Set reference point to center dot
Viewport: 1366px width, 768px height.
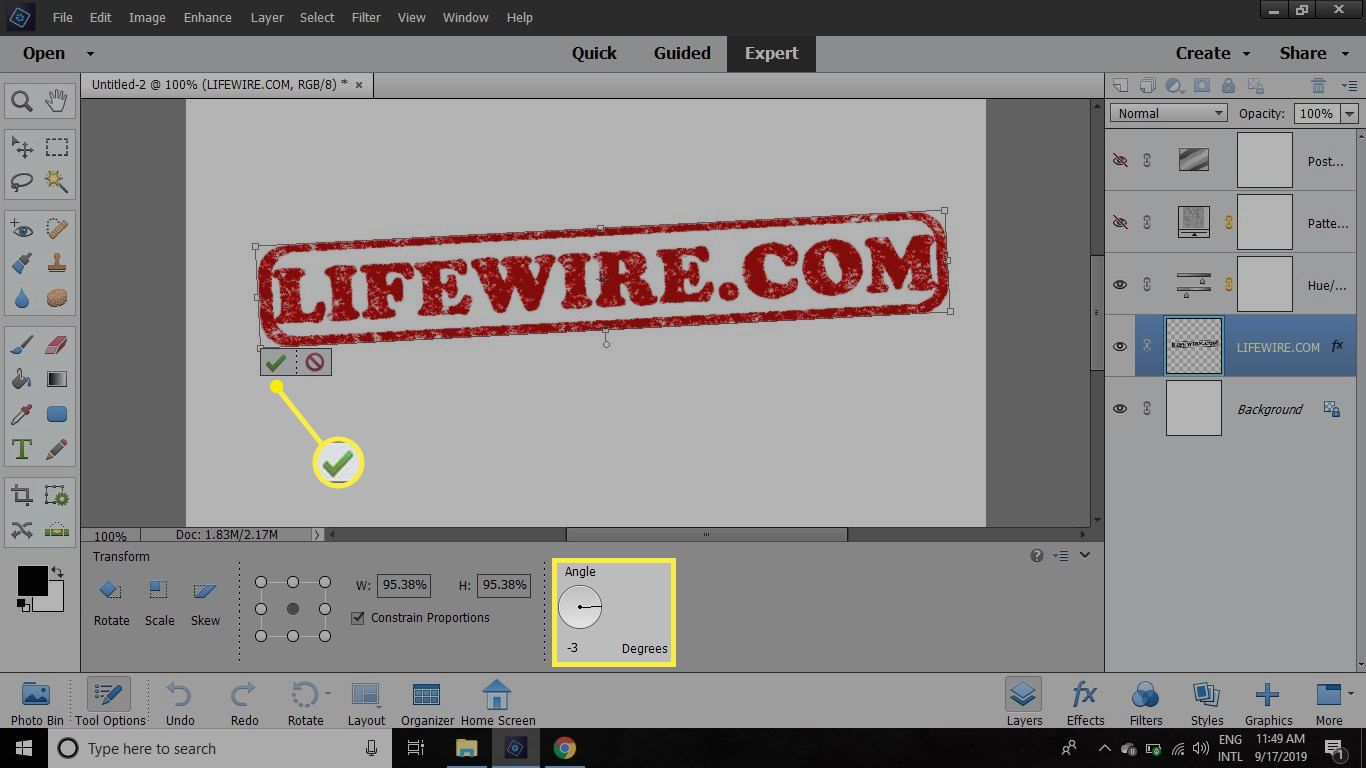pyautogui.click(x=293, y=609)
